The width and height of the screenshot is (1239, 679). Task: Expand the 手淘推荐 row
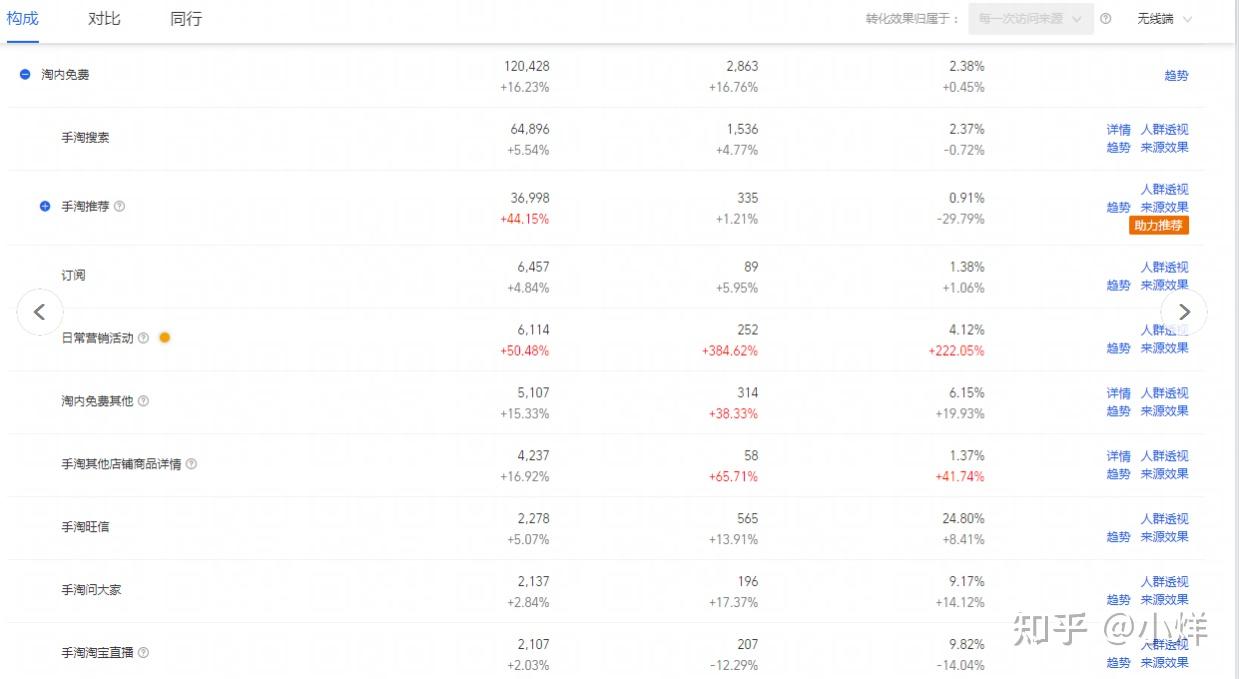(x=45, y=206)
